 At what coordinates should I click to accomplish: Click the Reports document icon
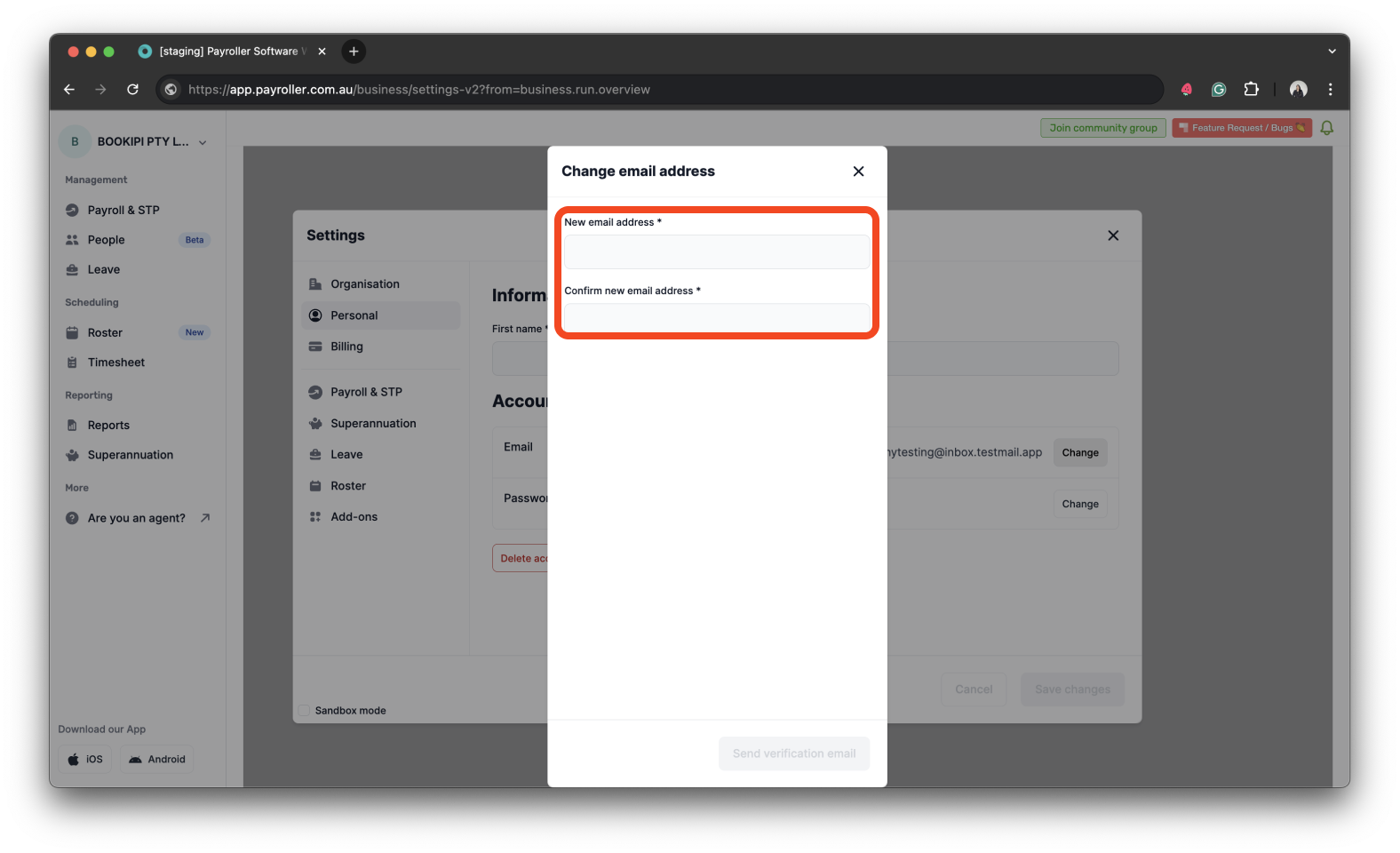click(x=72, y=426)
